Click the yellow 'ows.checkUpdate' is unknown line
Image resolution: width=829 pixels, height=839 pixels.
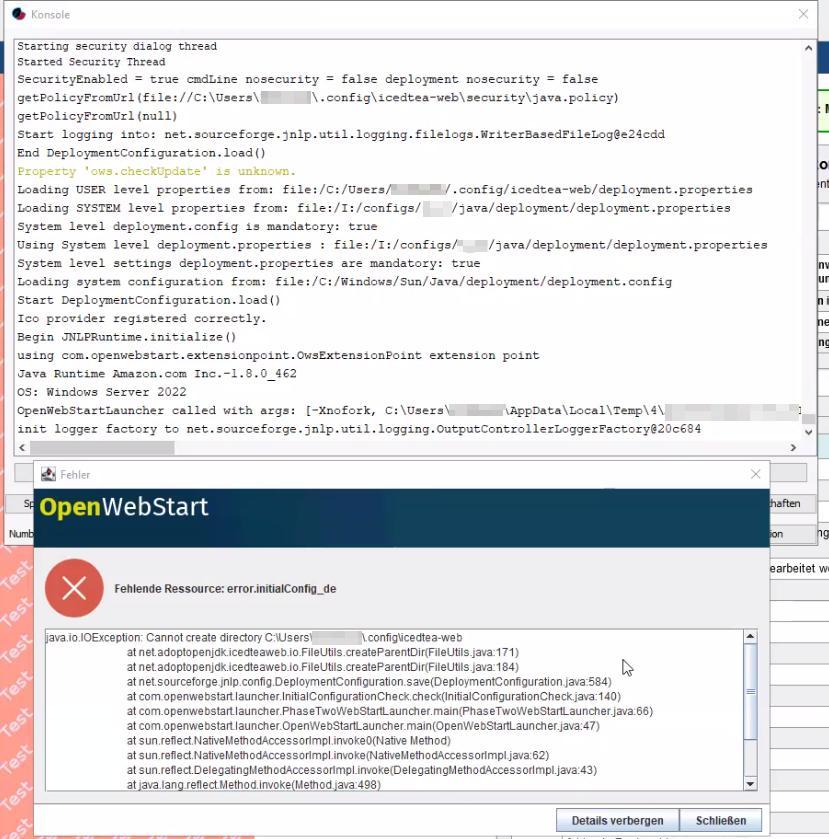click(x=156, y=171)
